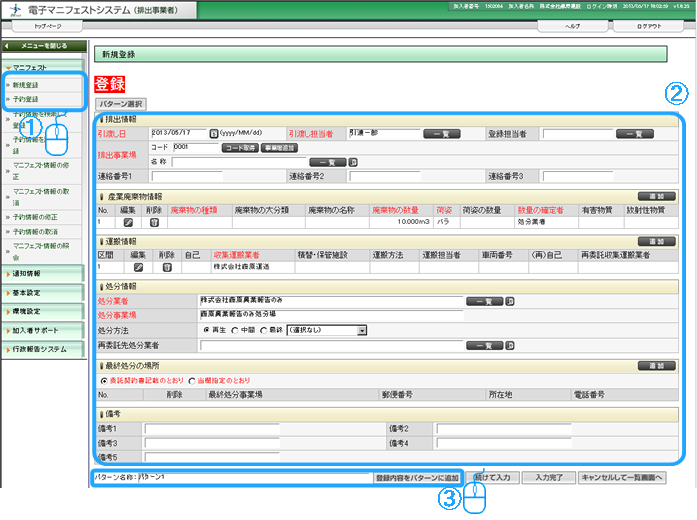
Task: Focus the 備考4 input field
Action: [504, 443]
